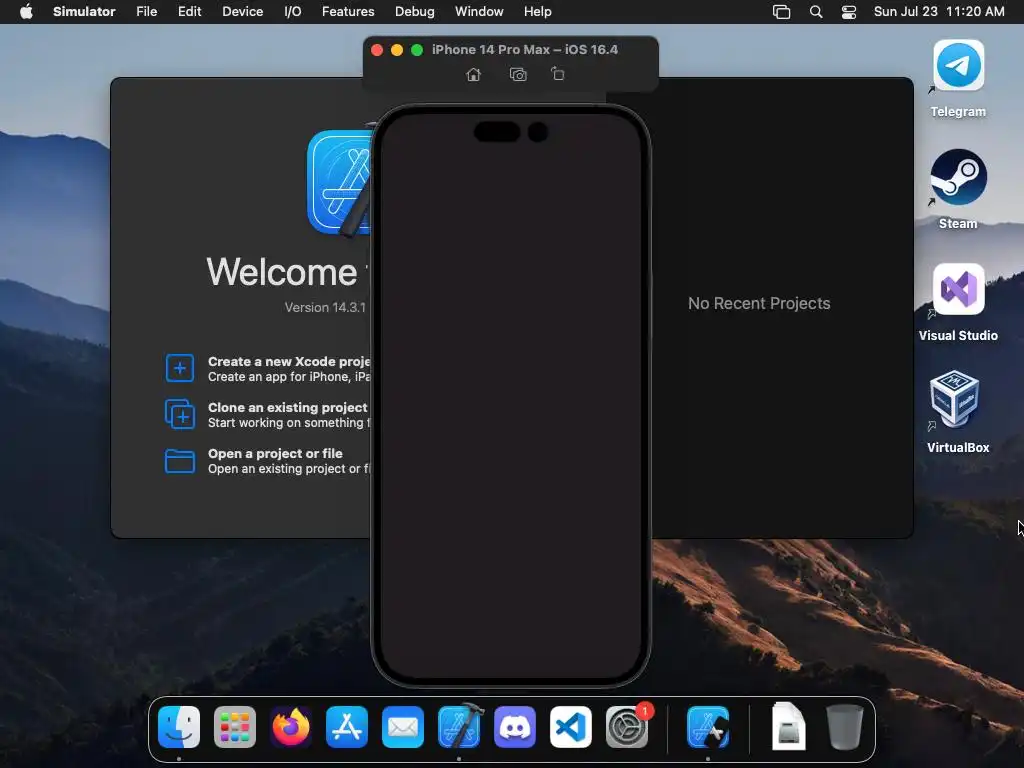1024x768 pixels.
Task: Click Clone an existing project text
Action: click(288, 408)
